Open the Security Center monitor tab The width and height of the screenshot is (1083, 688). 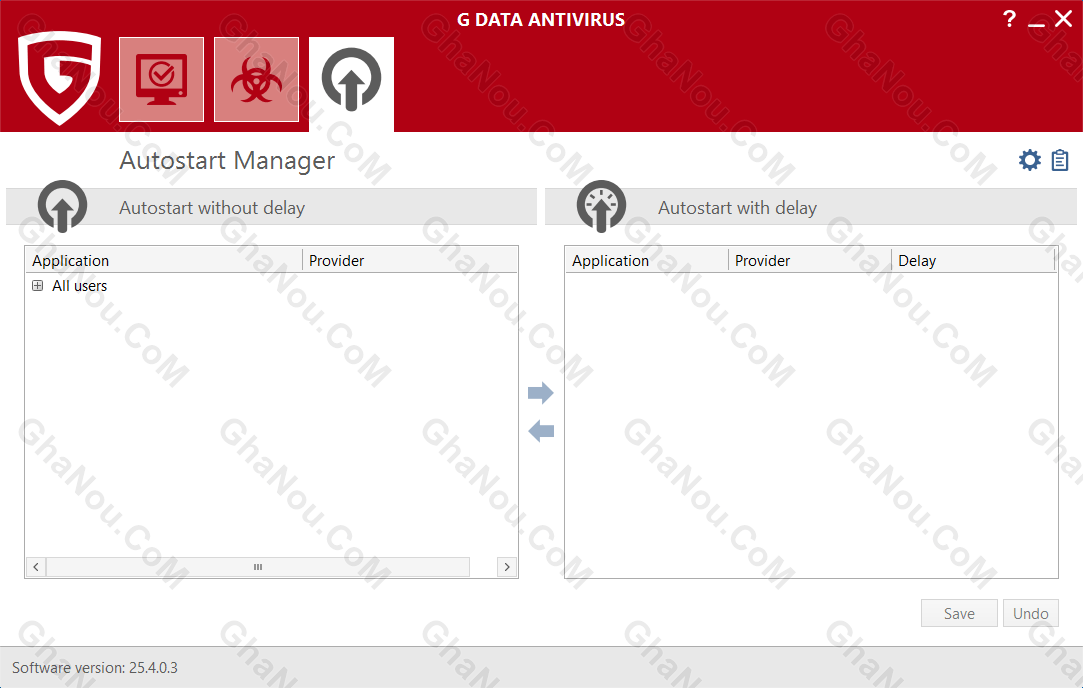162,79
